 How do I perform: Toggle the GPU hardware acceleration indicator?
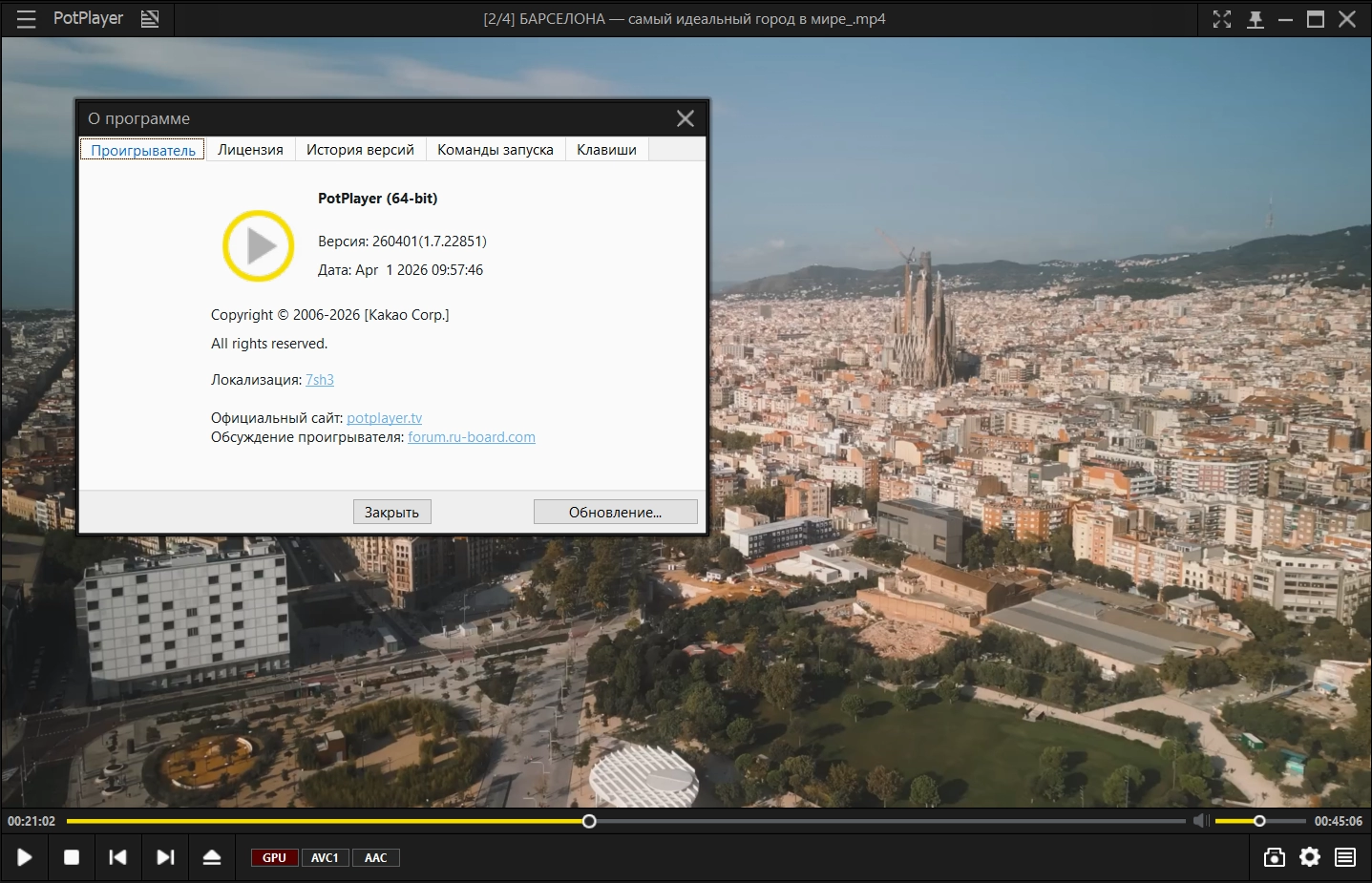point(274,857)
